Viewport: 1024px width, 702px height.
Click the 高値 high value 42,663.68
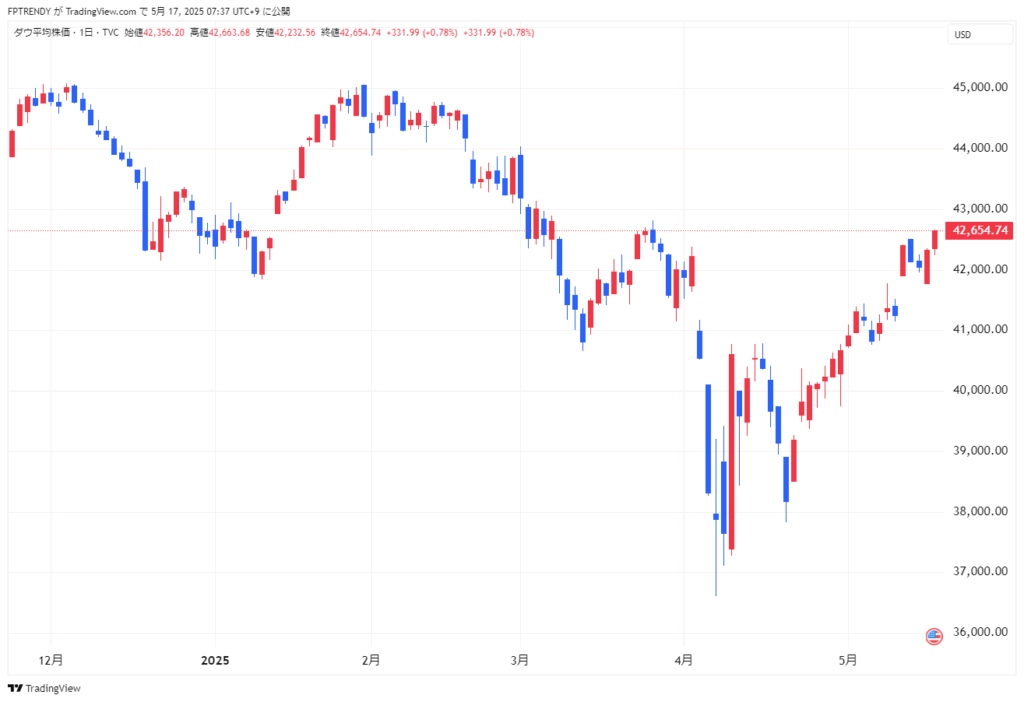coord(230,33)
